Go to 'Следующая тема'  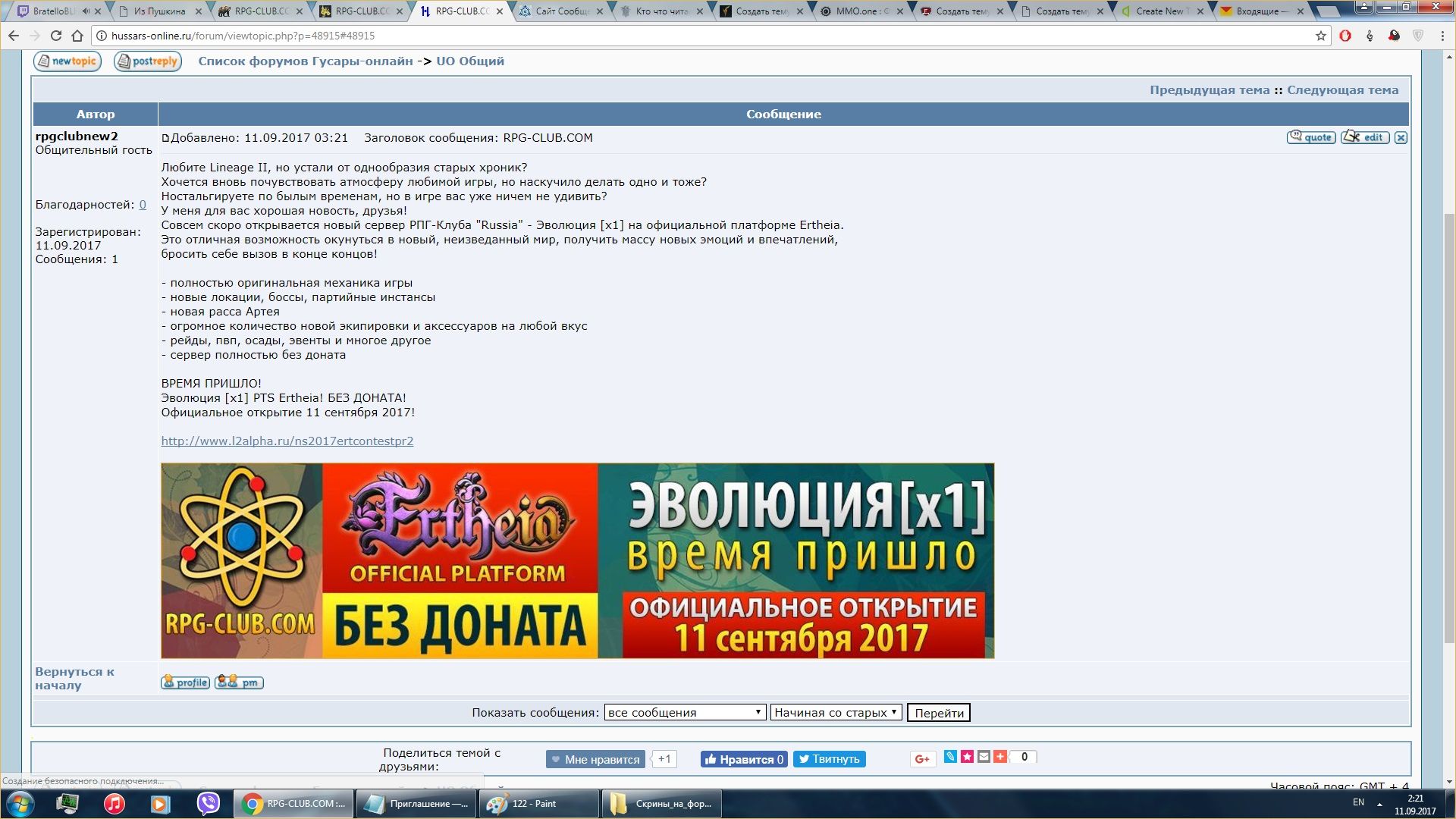(1342, 90)
